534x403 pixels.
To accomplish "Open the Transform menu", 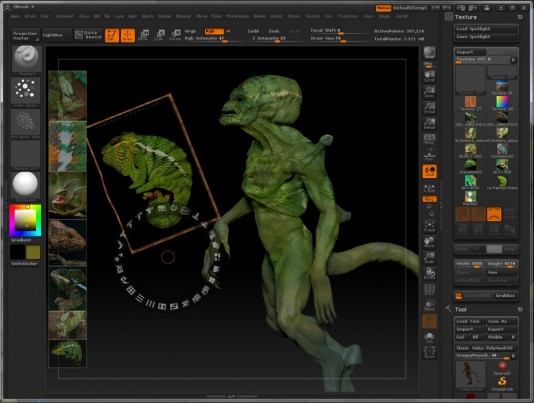I will coord(348,16).
